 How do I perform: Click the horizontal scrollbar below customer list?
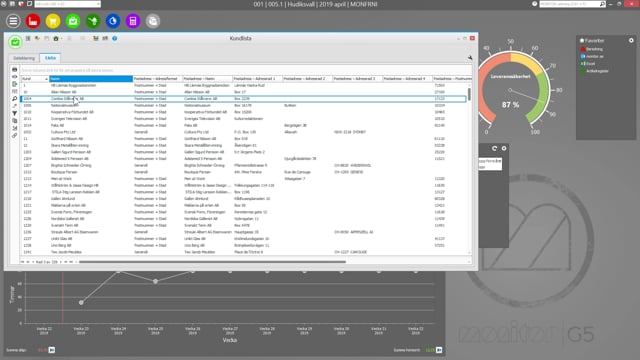tap(212, 262)
